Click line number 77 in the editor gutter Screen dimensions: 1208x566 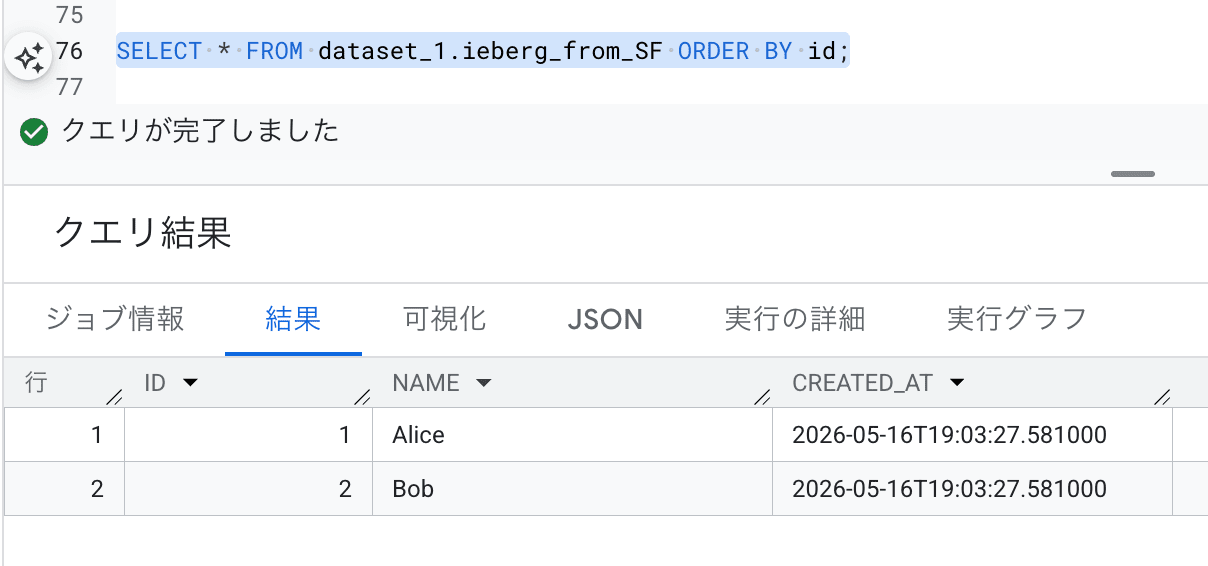tap(70, 87)
